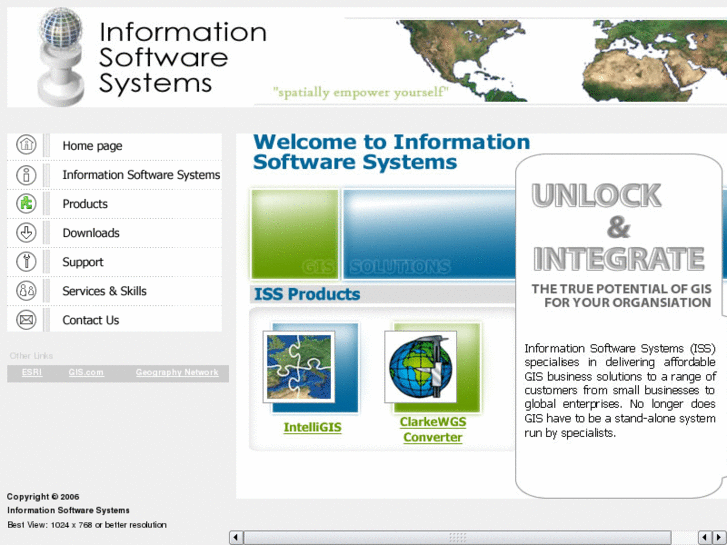Click the Information Software Systems logo text
This screenshot has width=727, height=545.
coord(183,58)
